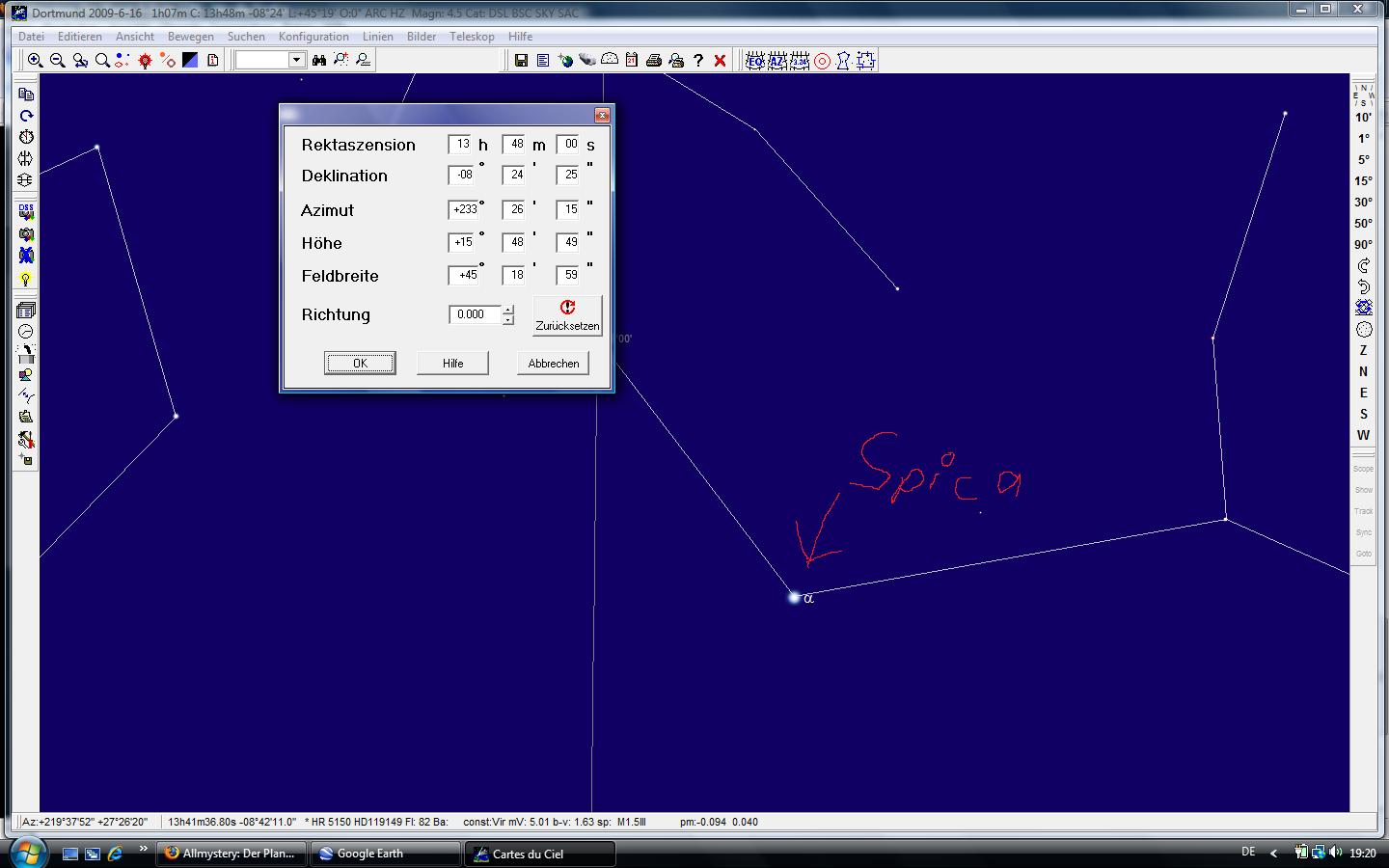The image size is (1389, 868).
Task: Click the save floppy disk icon
Action: tap(521, 60)
